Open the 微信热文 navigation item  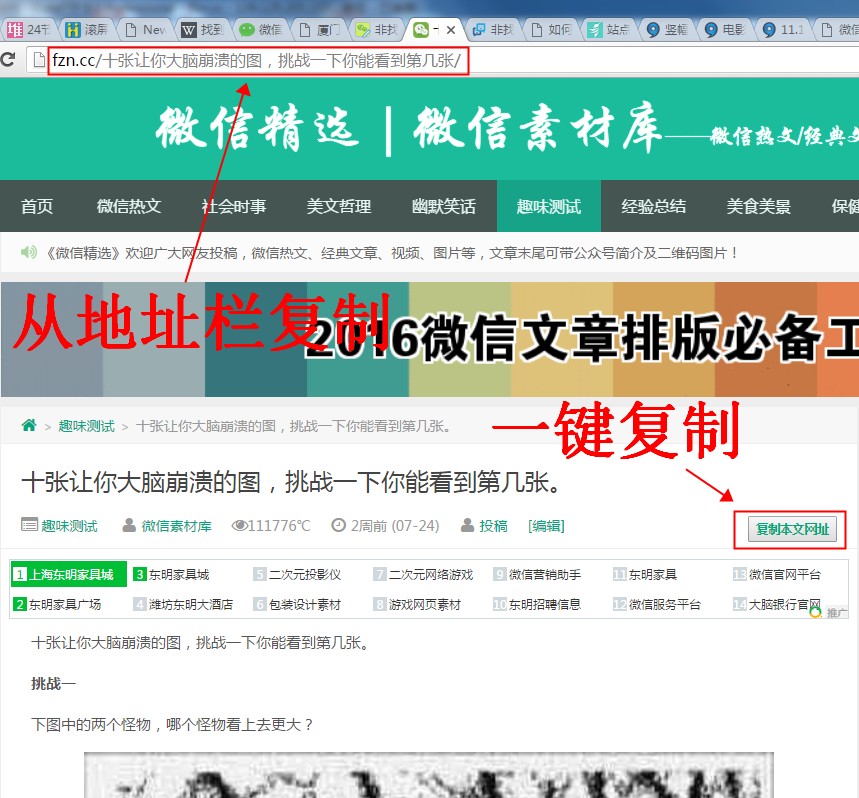pyautogui.click(x=129, y=206)
